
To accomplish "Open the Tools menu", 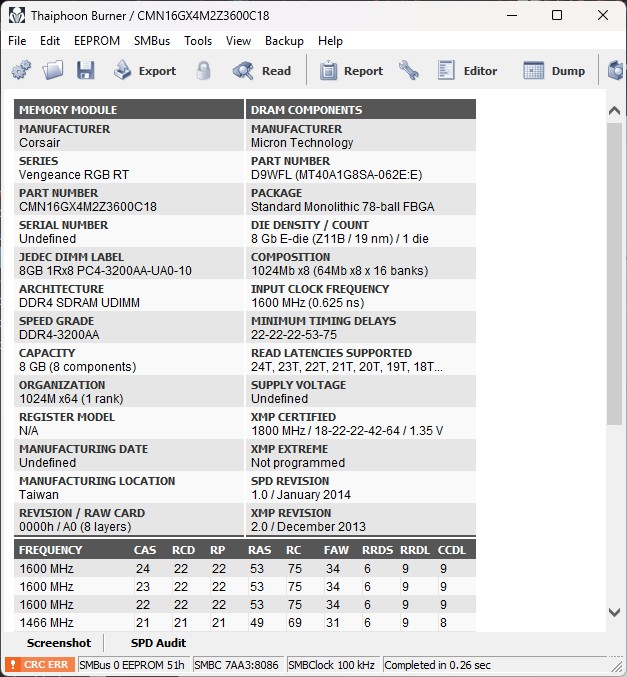I will click(x=198, y=41).
